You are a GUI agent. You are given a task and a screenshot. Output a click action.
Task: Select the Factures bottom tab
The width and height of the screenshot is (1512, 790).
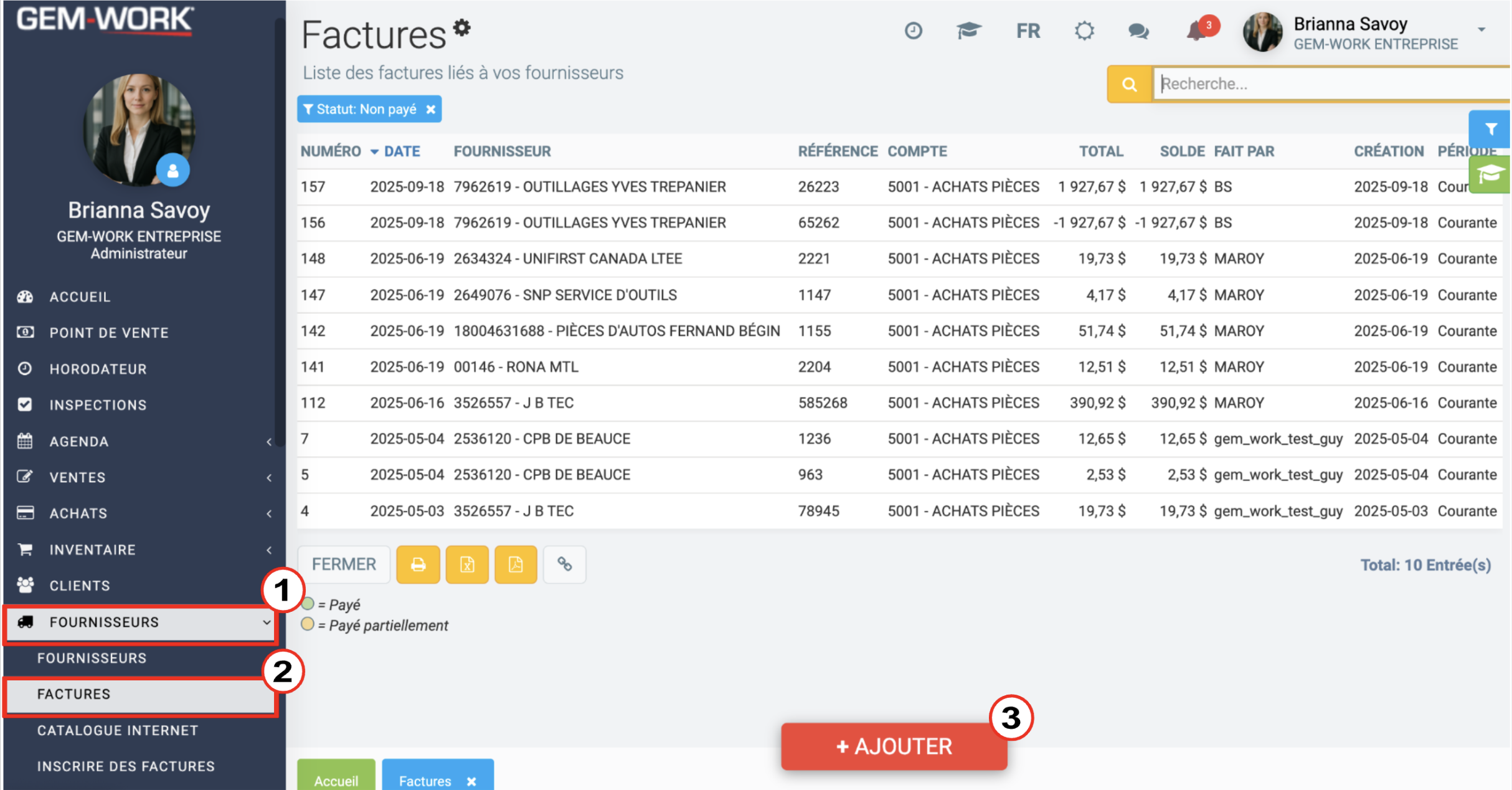425,781
